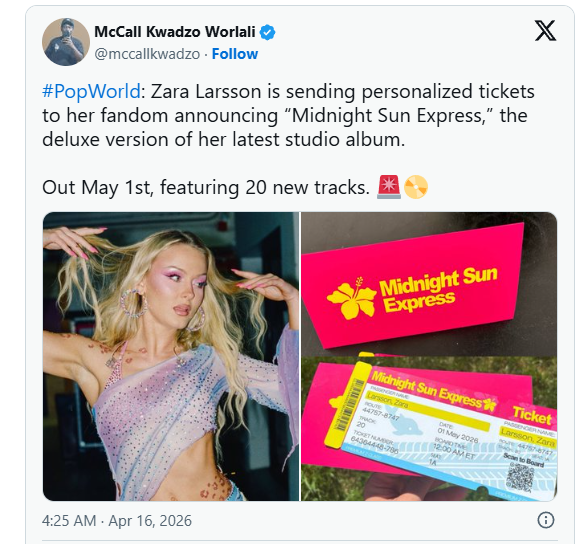
Task: Click the QR code on ticket stub
Action: click(x=521, y=478)
